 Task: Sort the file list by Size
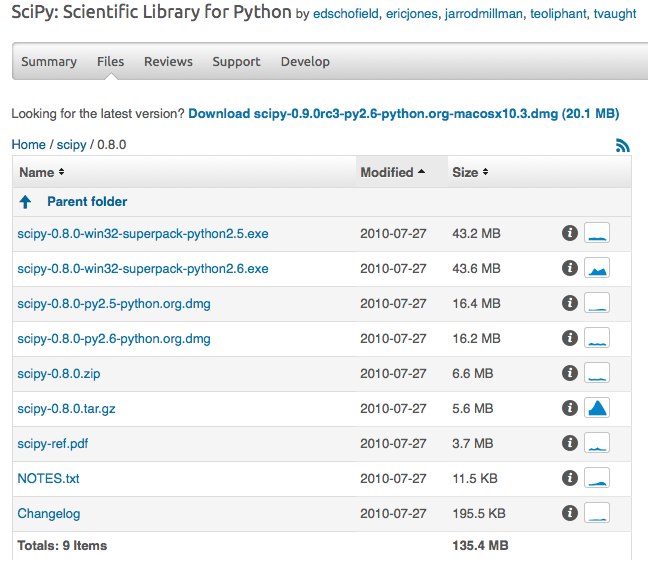(x=470, y=172)
